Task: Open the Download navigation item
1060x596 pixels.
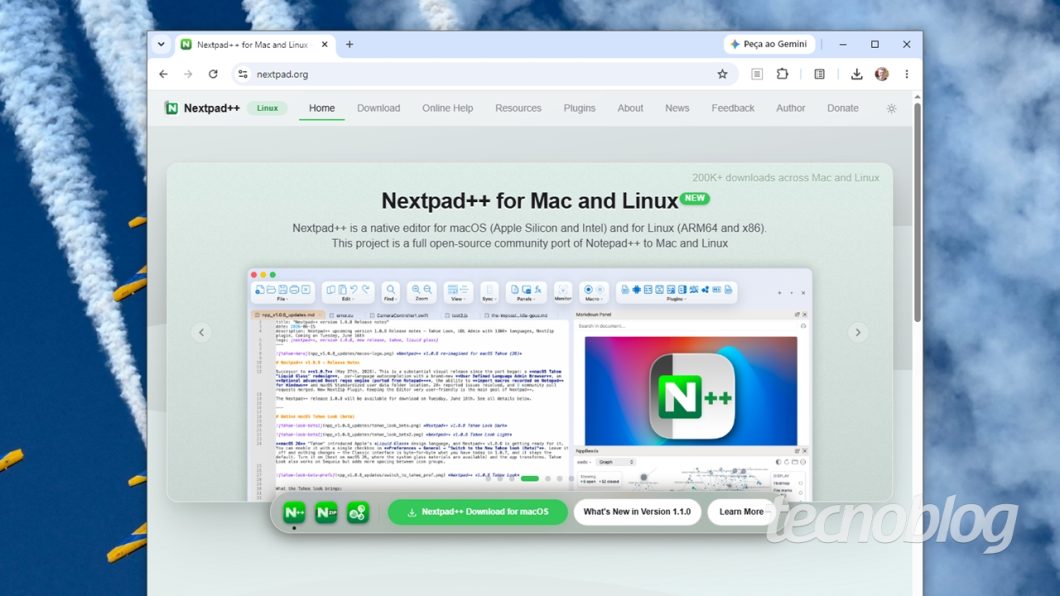Action: pyautogui.click(x=379, y=108)
